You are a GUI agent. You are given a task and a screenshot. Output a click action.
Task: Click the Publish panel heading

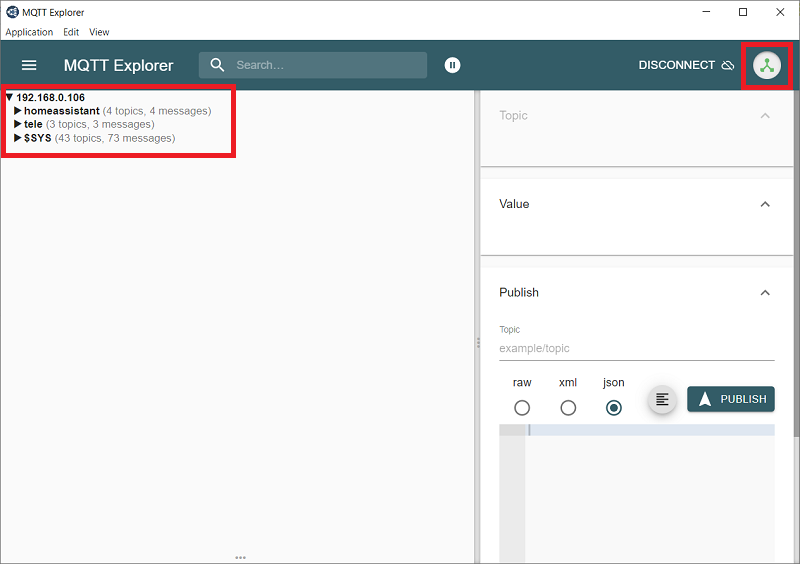[518, 292]
